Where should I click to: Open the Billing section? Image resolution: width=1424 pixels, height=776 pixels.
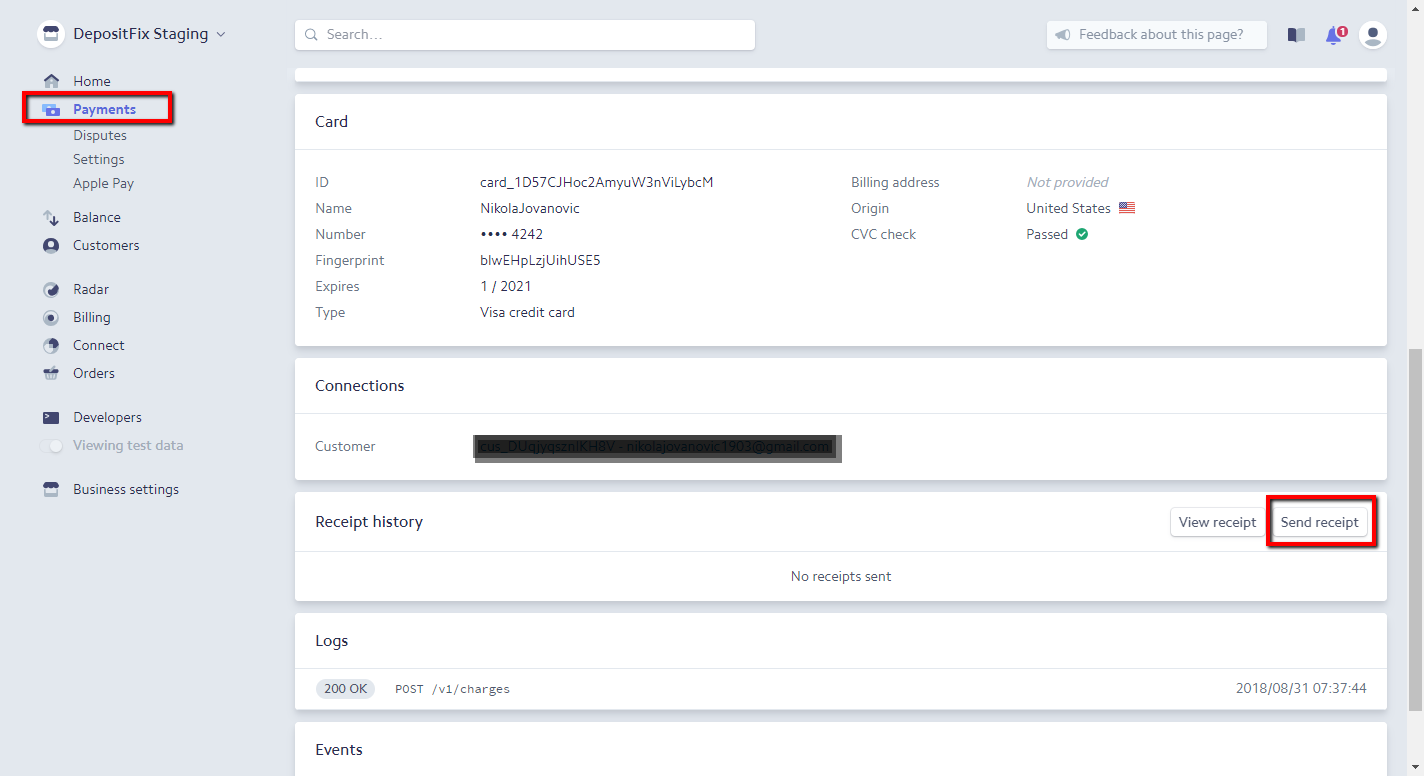[x=92, y=317]
